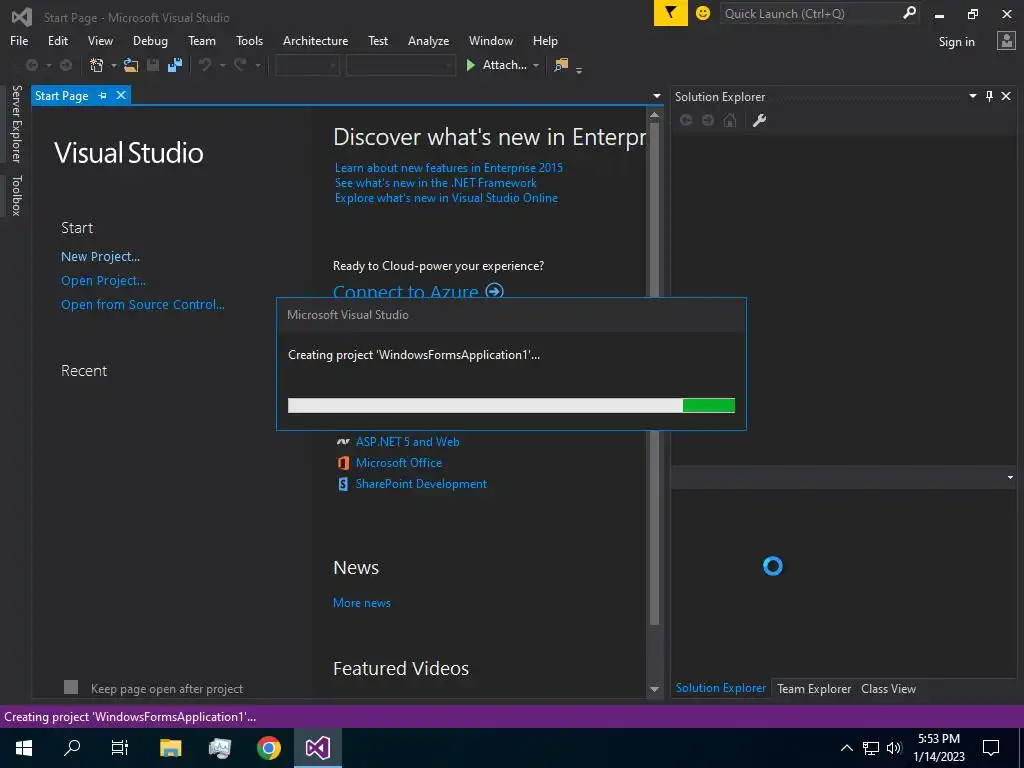1024x768 pixels.
Task: Click the account avatar icon beside Sign in
Action: 1006,41
